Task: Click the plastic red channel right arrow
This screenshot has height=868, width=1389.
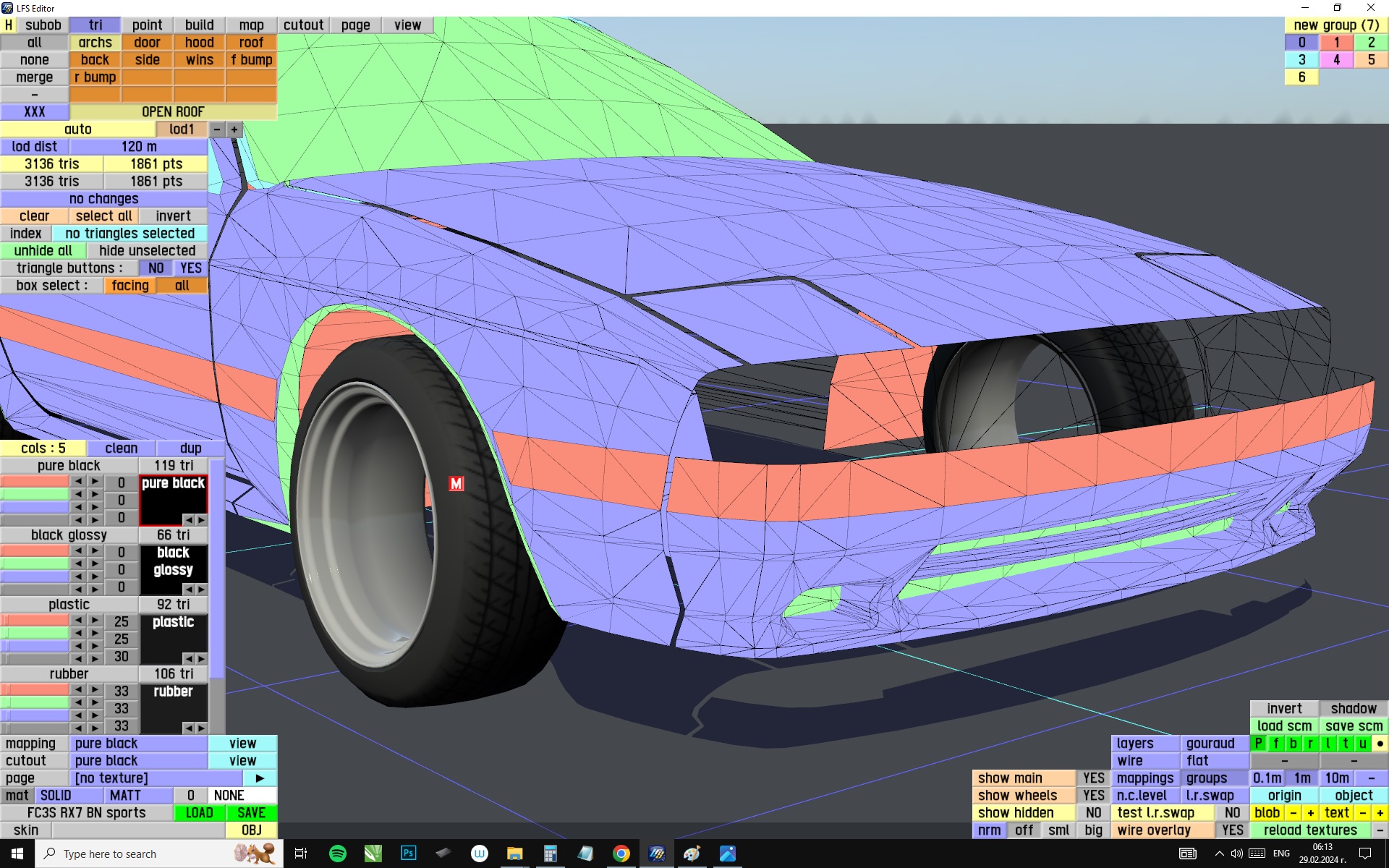Action: click(x=95, y=621)
